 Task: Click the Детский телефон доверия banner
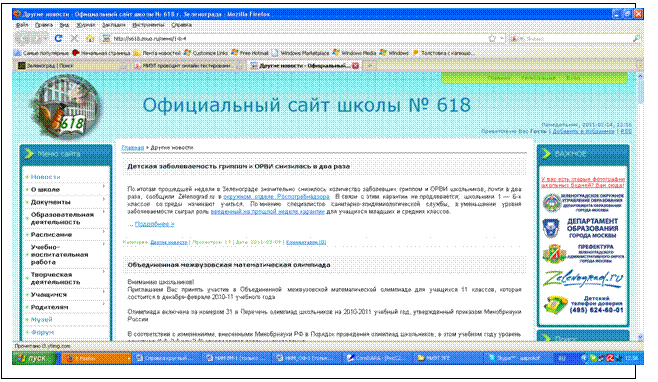click(x=583, y=304)
